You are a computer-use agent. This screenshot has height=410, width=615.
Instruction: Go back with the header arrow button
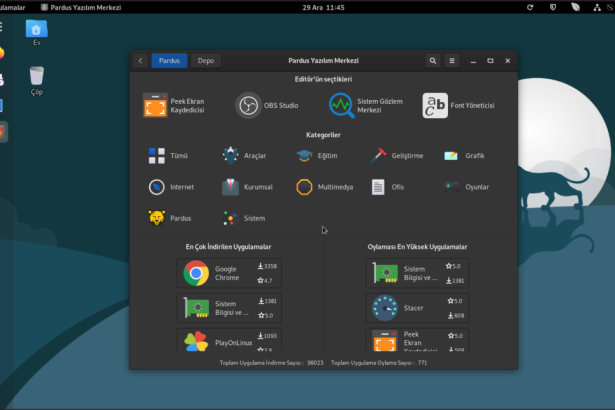(x=140, y=61)
